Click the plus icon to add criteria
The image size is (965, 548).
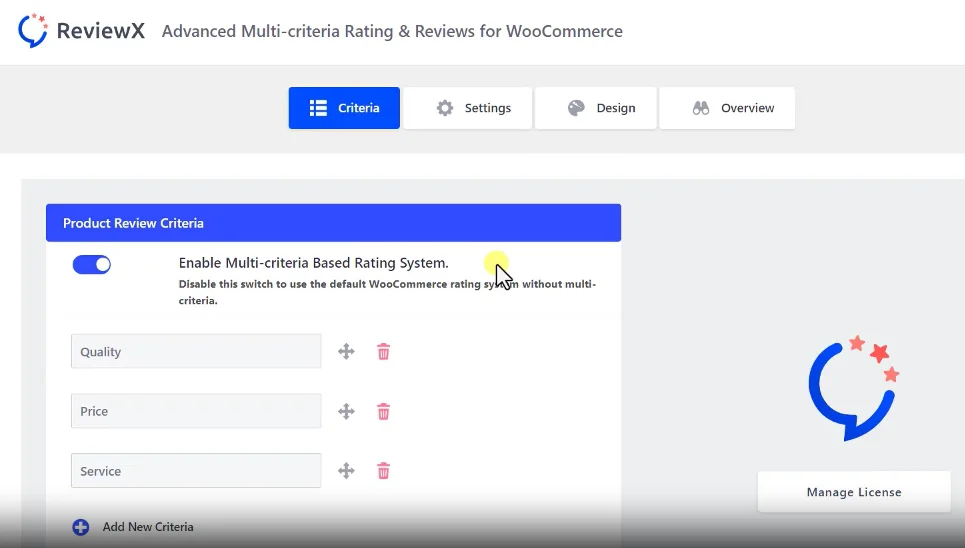click(81, 527)
